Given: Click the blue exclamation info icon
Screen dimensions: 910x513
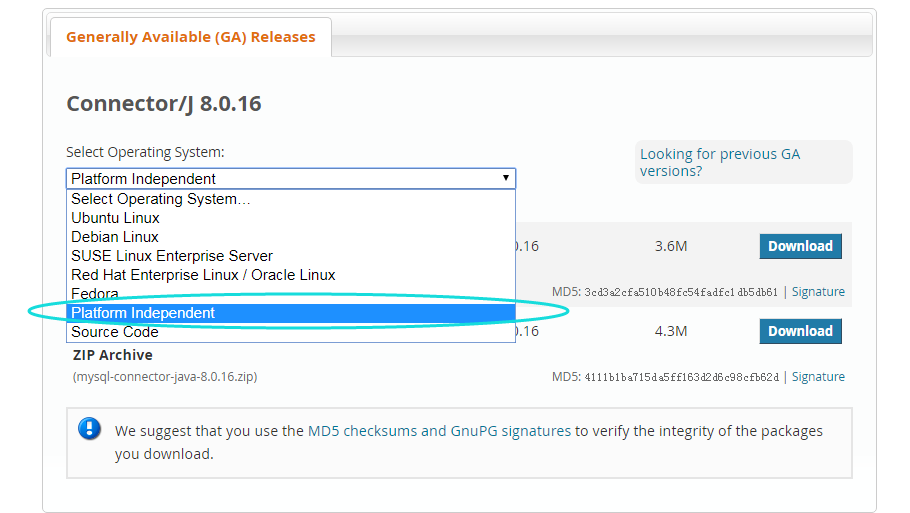Looking at the screenshot, I should point(89,429).
